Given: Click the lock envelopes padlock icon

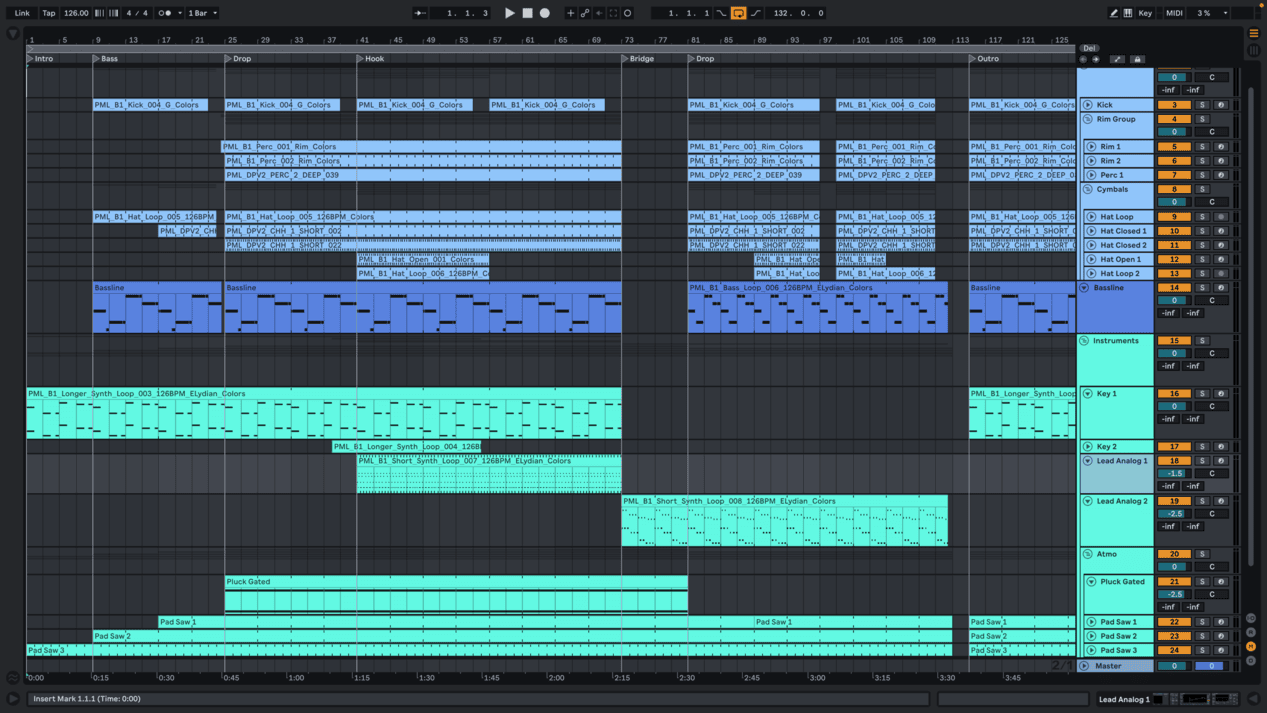Looking at the screenshot, I should pos(1137,60).
